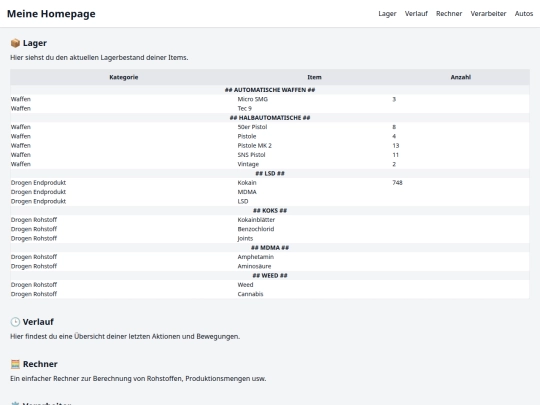Open the Verarbeiter navigation link
Image resolution: width=540 pixels, height=405 pixels.
[488, 14]
